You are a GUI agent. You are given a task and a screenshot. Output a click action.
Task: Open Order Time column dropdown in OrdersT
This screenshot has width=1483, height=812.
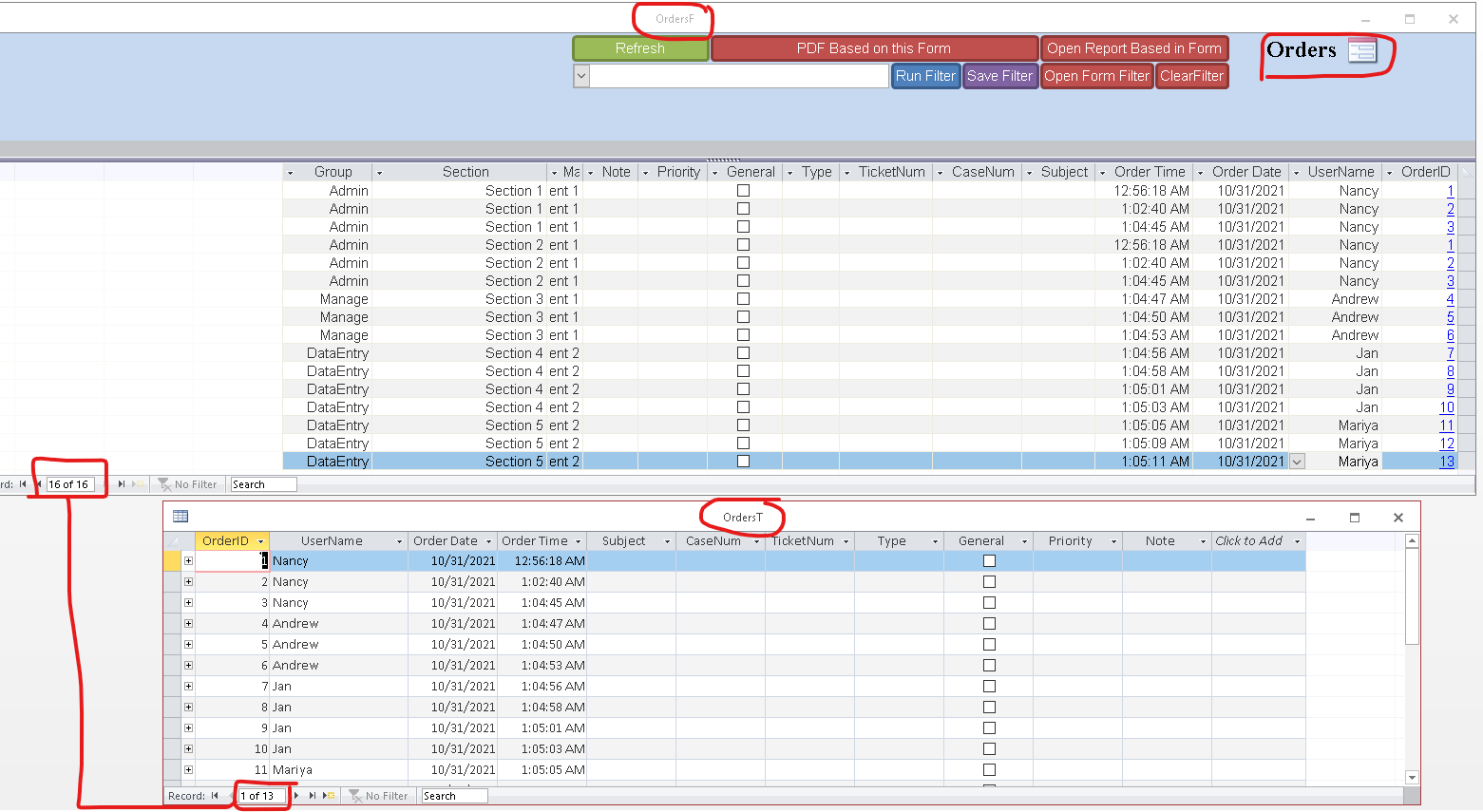pos(578,541)
